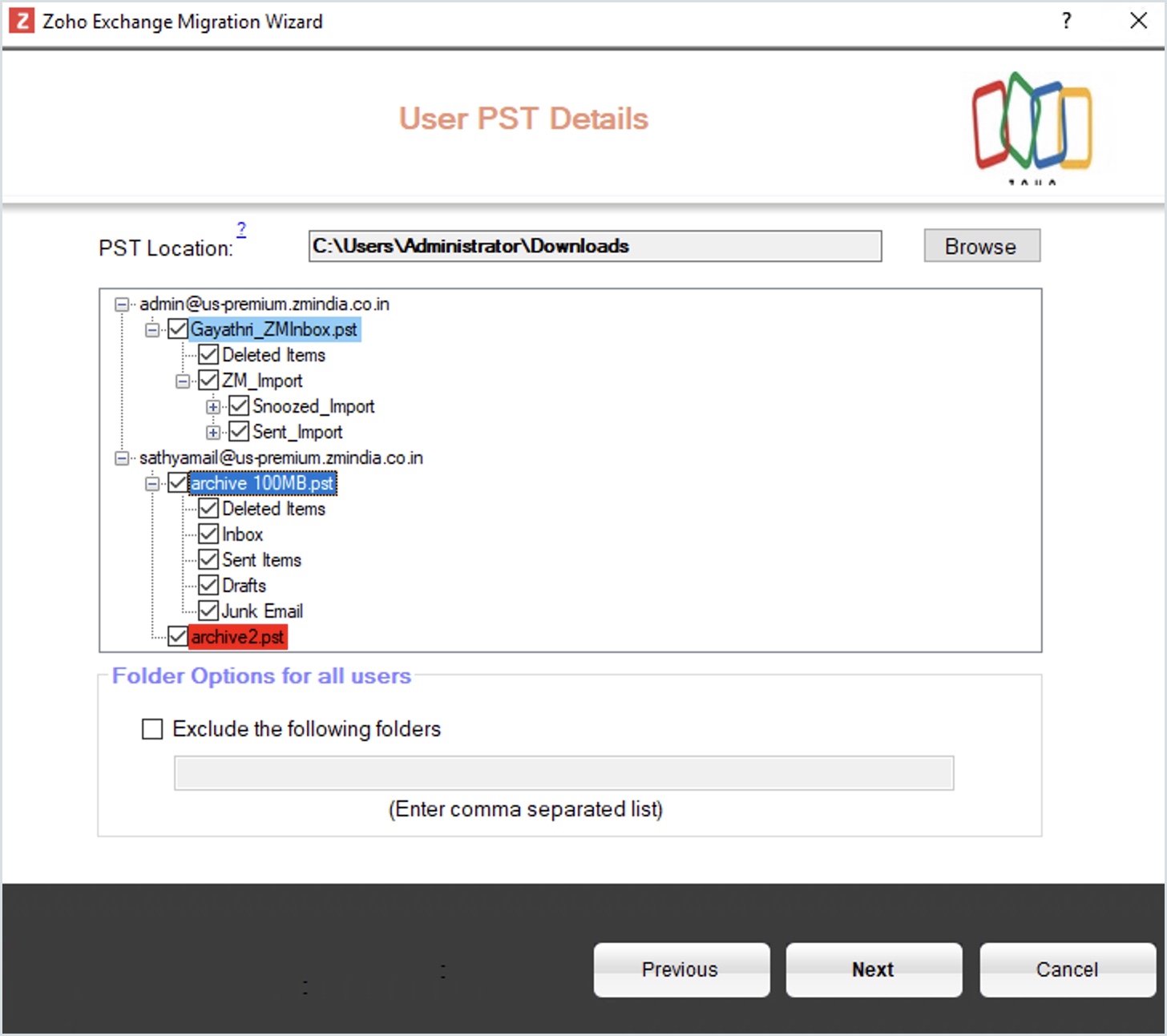Viewport: 1167px width, 1036px height.
Task: Uncheck the Sent_Import checkbox
Action: pyautogui.click(x=238, y=432)
